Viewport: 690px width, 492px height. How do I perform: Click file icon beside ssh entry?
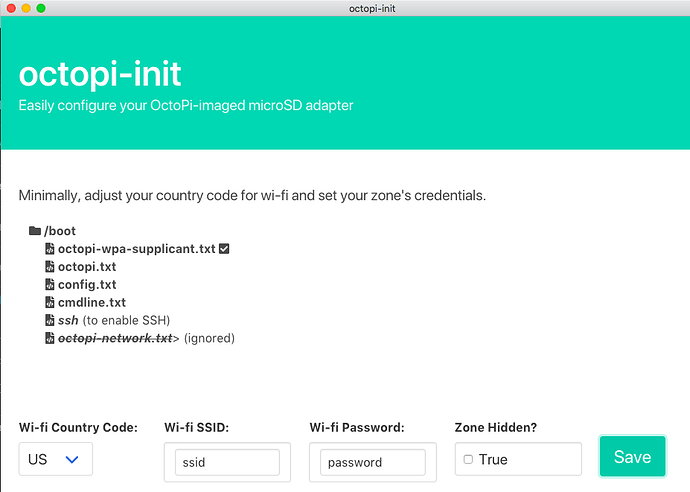point(50,320)
